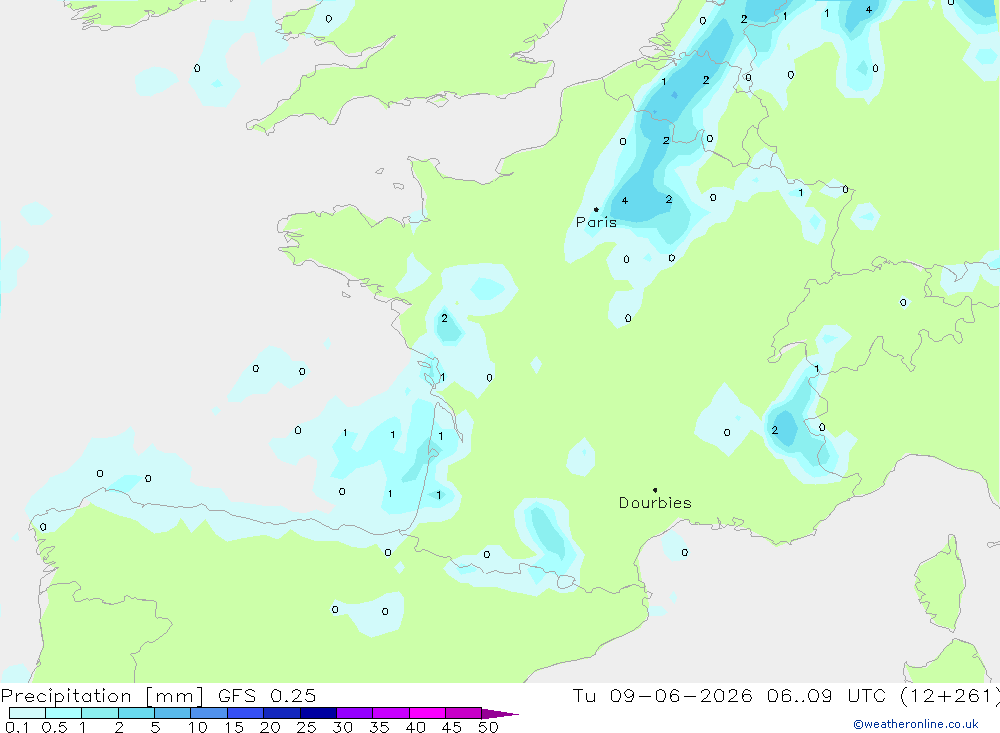1000x733 pixels.
Task: Click the above-50 mm legend arrow tip
Action: [500, 714]
